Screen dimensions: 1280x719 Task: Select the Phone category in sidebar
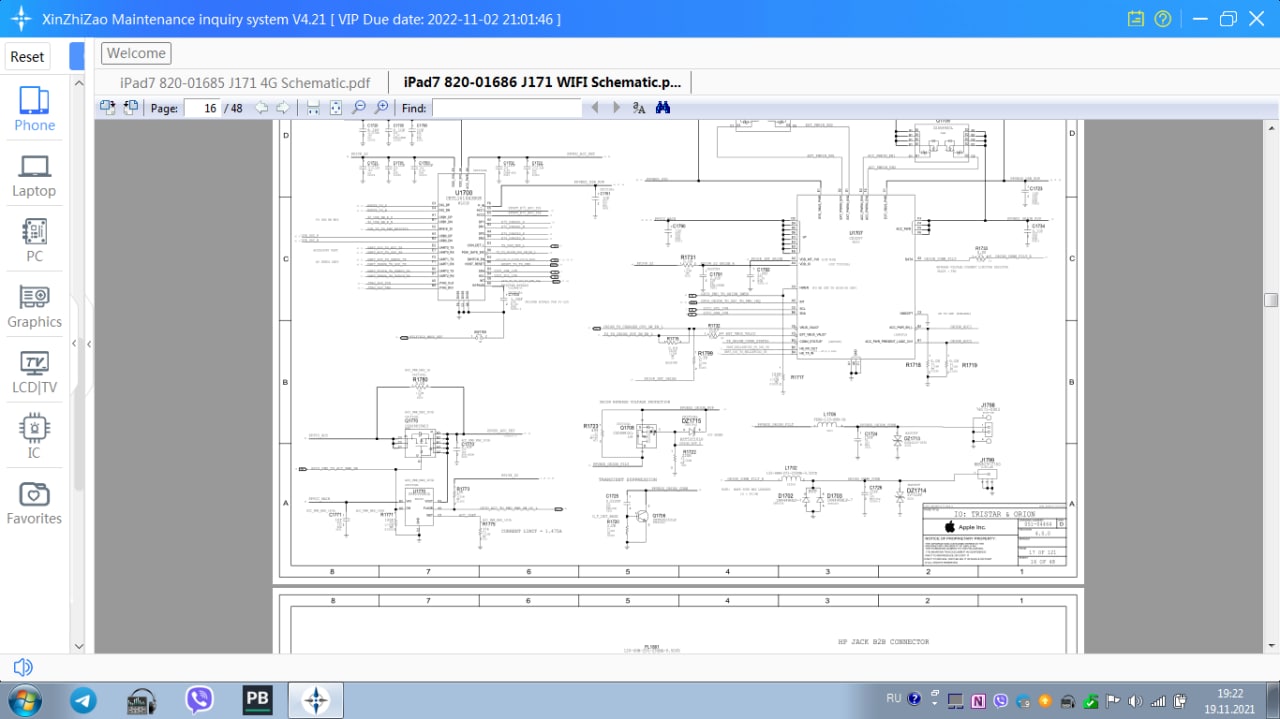(x=34, y=109)
